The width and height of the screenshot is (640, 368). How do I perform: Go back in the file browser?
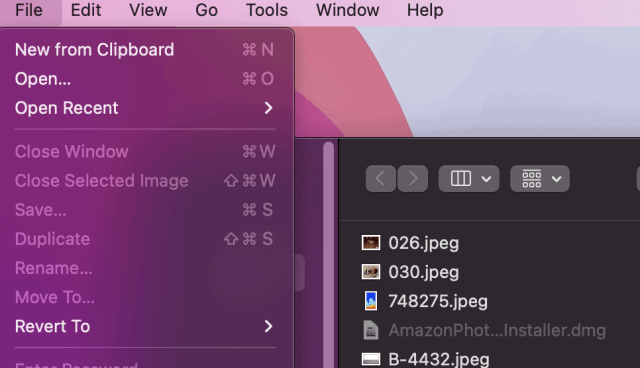point(380,179)
